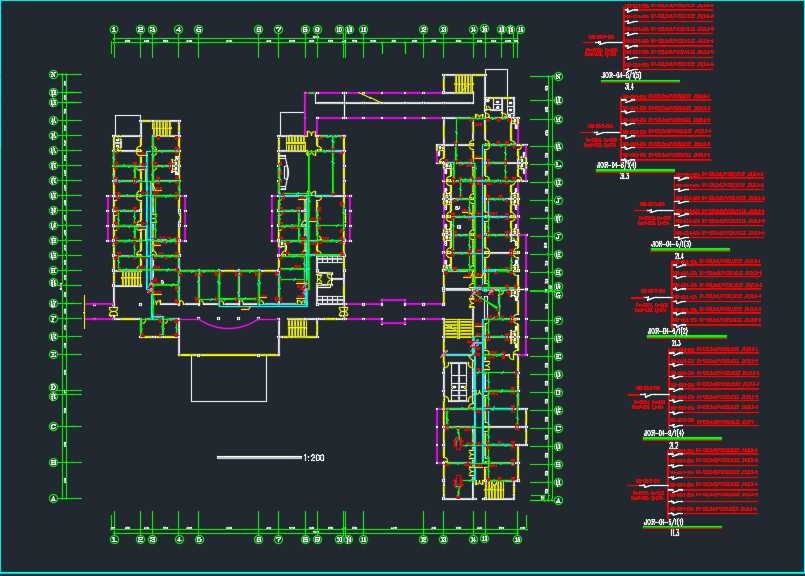Select grid bubble A on the right axis column
Screen dimensions: 805x576
coord(559,501)
